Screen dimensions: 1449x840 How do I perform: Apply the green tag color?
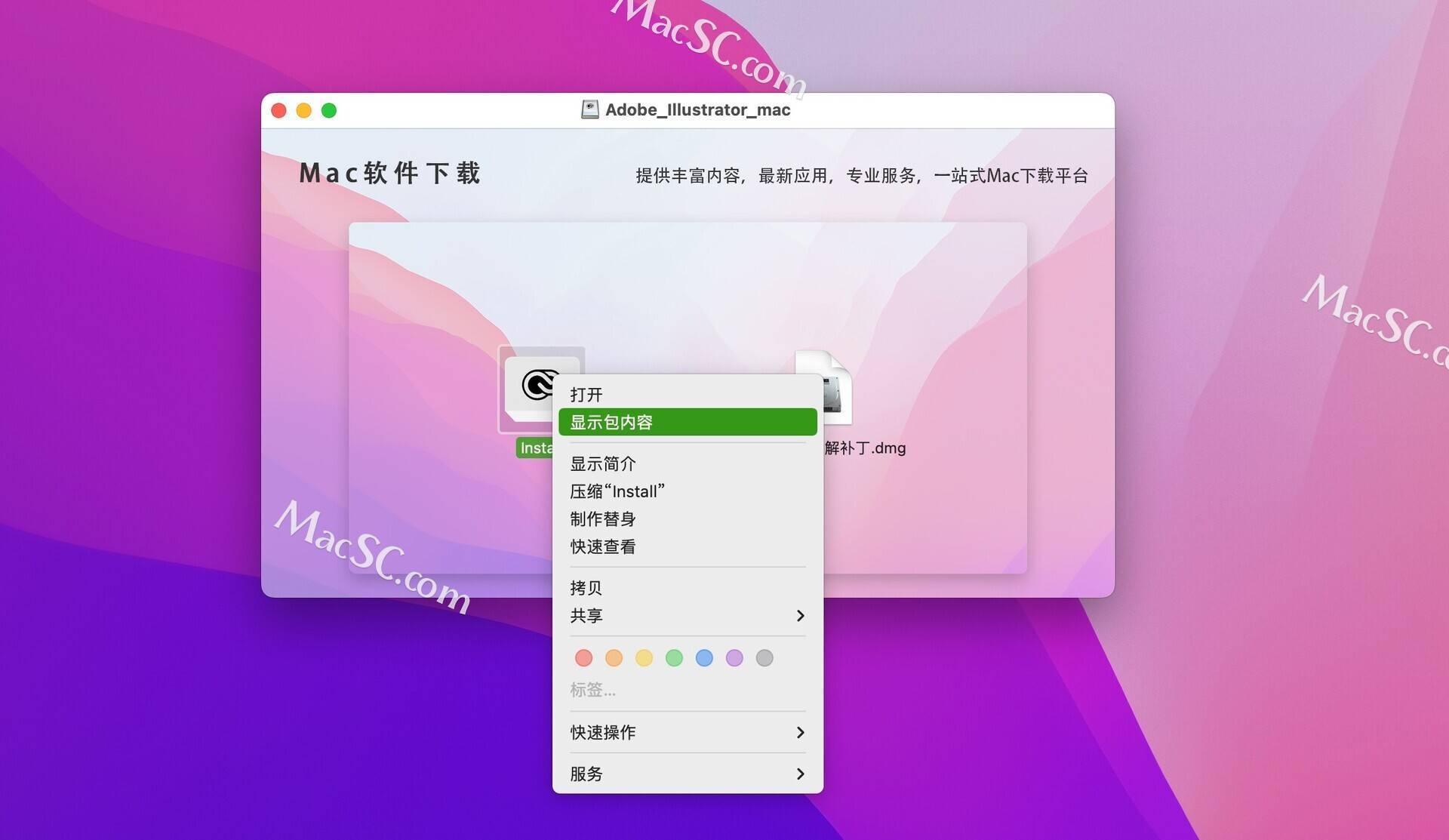point(674,658)
